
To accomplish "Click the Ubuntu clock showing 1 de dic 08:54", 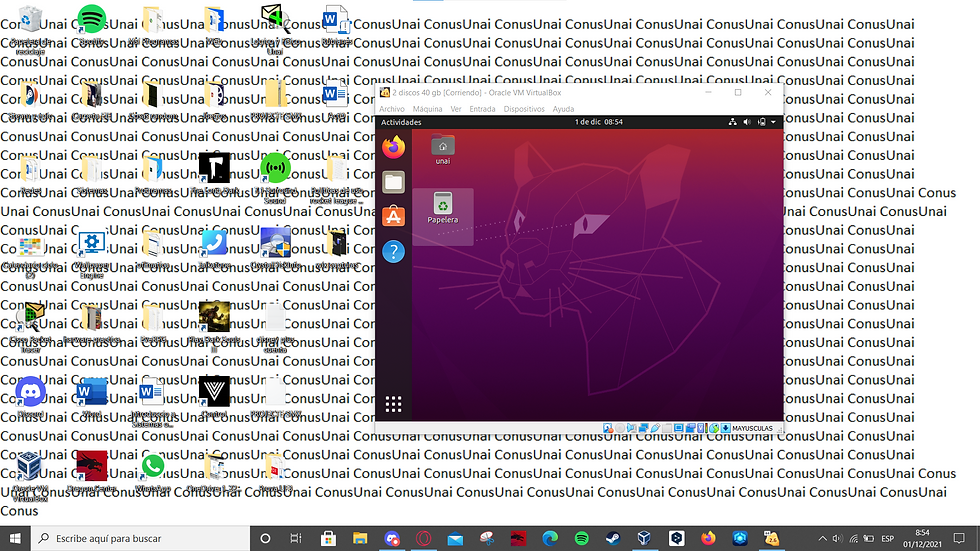I will 598,122.
